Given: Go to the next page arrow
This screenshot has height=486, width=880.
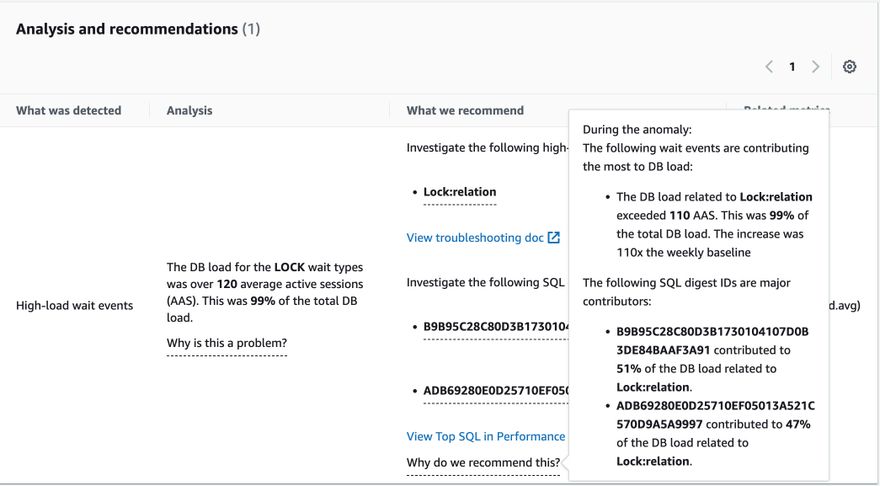Looking at the screenshot, I should (x=815, y=67).
